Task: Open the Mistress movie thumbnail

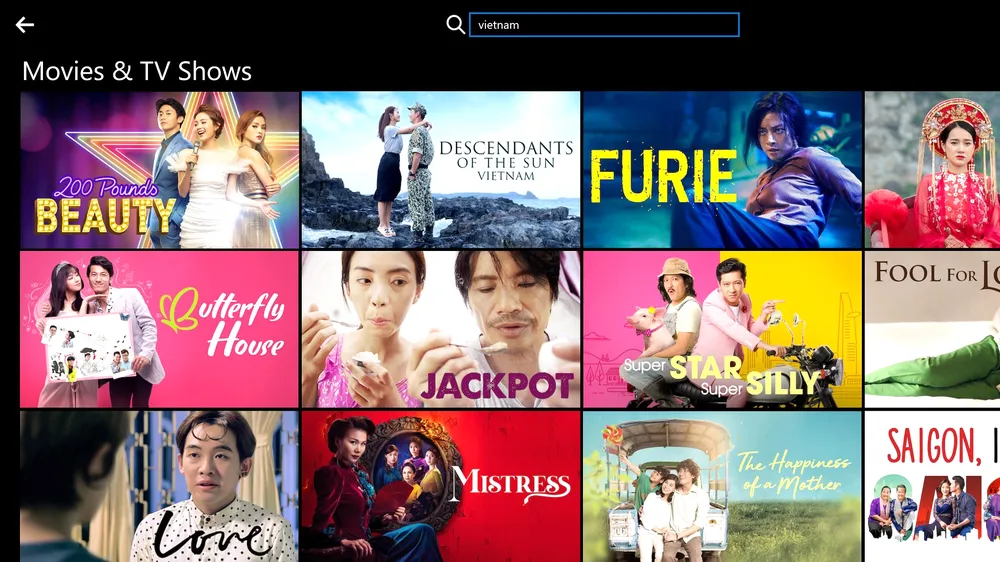Action: (441, 487)
